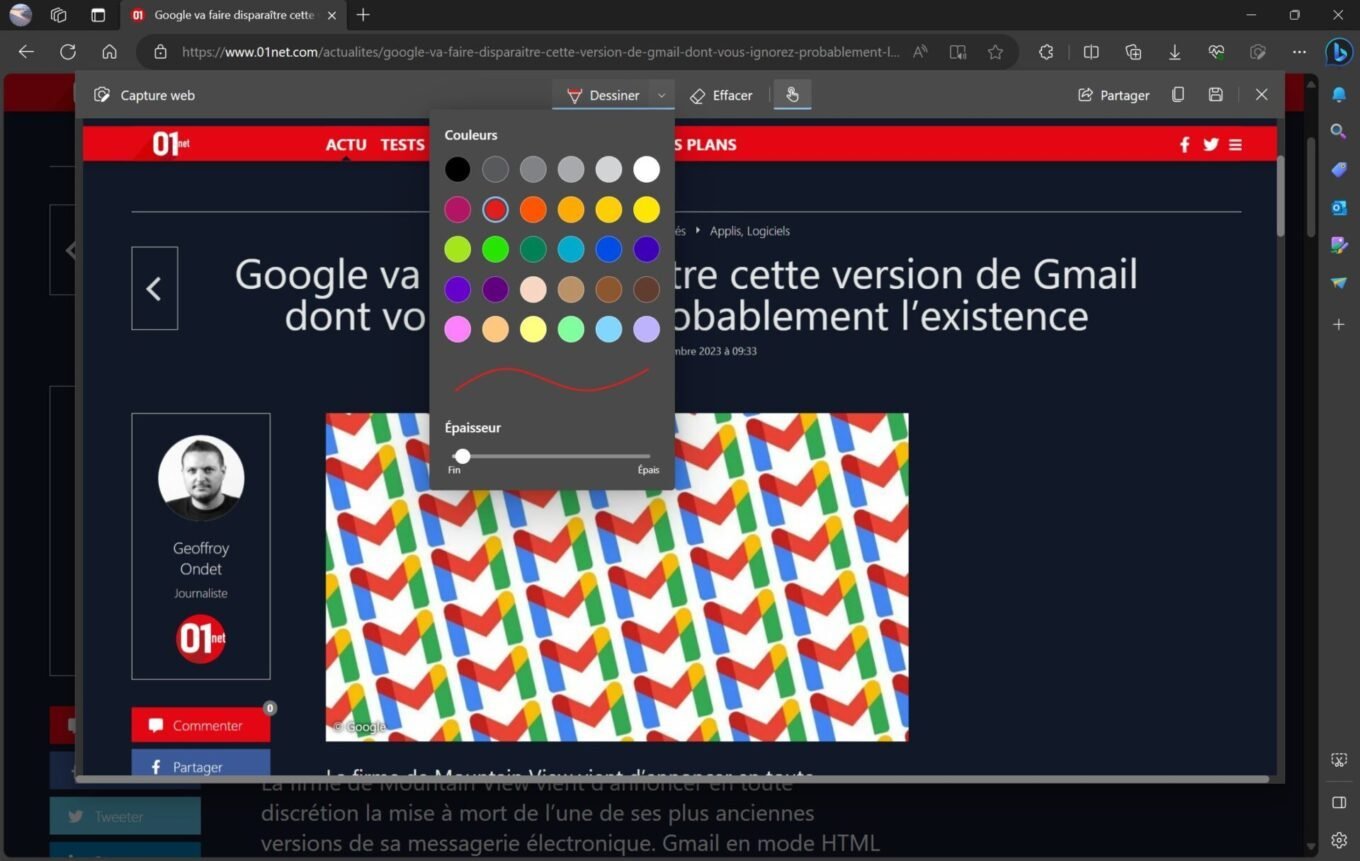Add page to favorites star
1360x861 pixels.
click(995, 52)
